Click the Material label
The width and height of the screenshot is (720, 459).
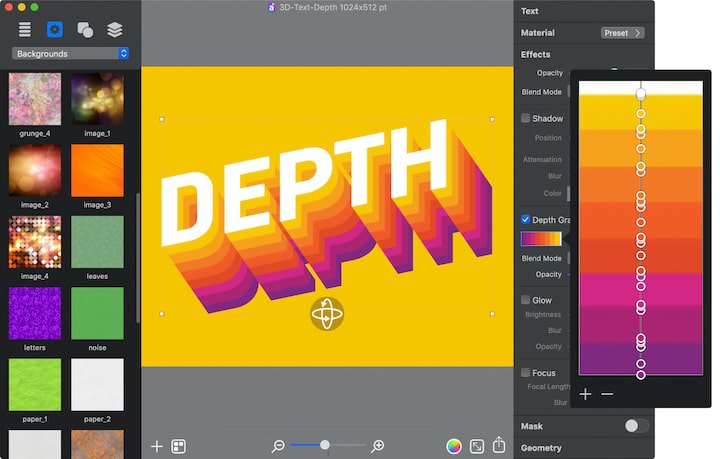(538, 33)
